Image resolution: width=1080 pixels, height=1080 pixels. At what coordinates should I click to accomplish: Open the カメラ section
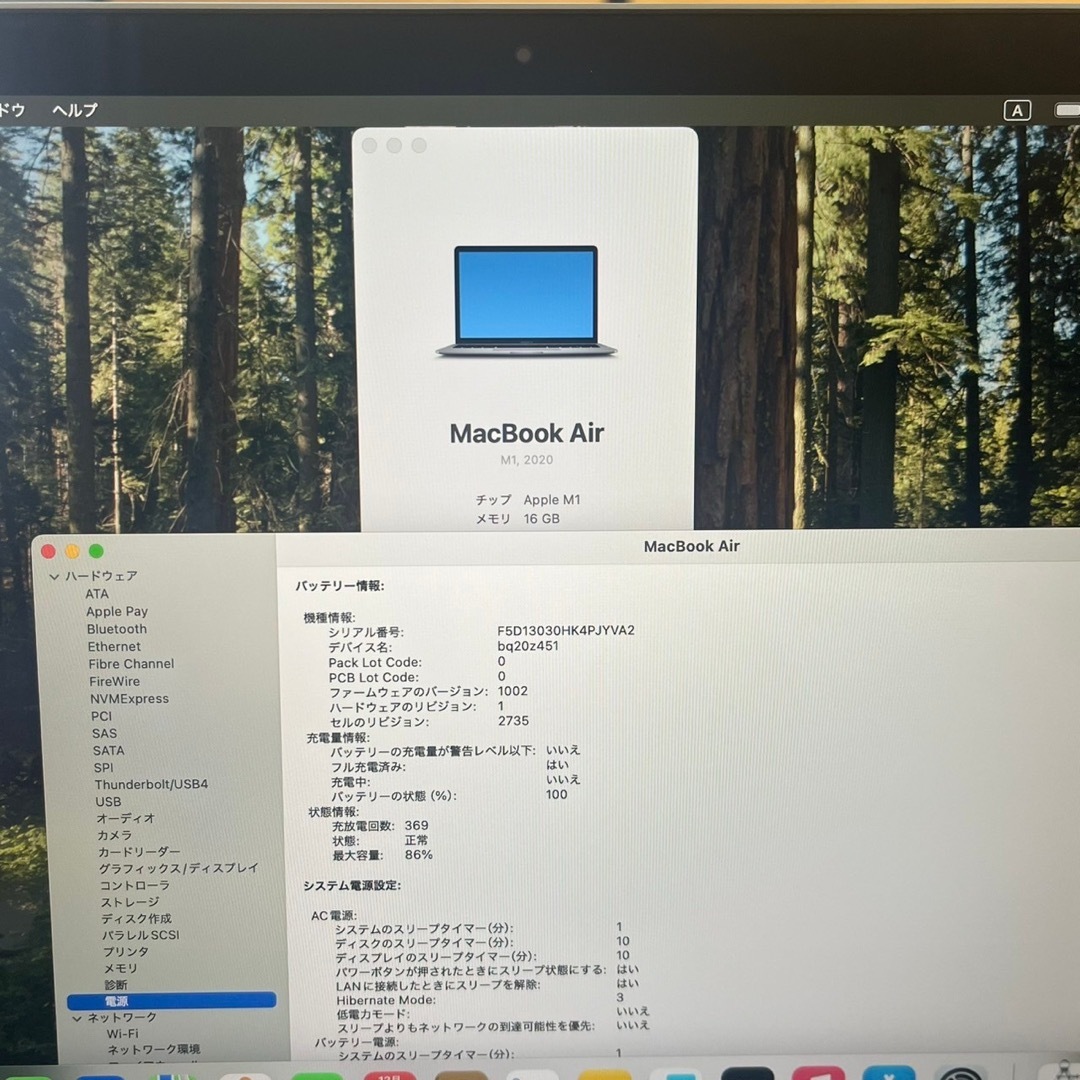point(114,835)
